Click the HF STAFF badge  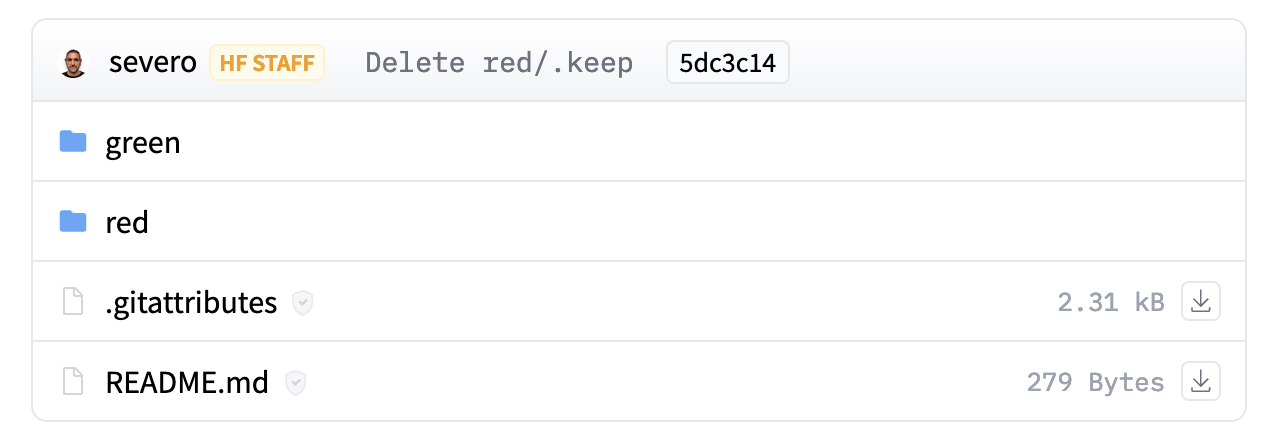click(x=267, y=64)
